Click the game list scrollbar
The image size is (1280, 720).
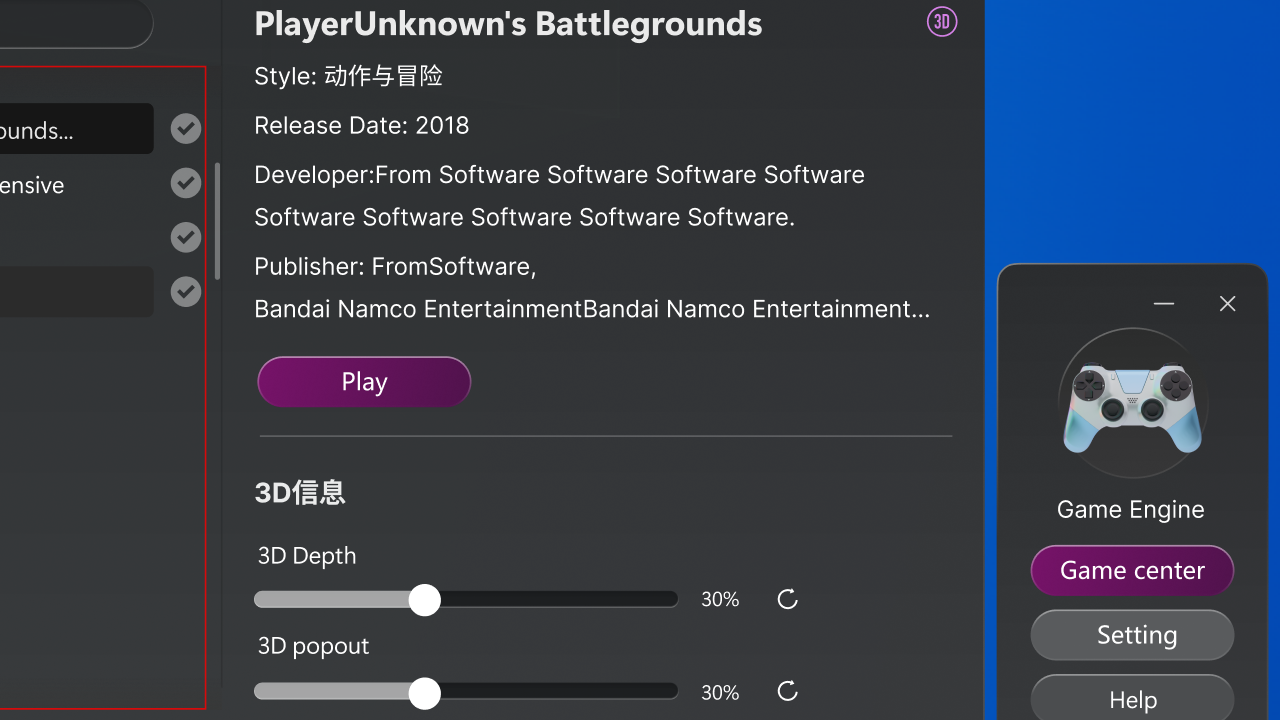tap(217, 221)
